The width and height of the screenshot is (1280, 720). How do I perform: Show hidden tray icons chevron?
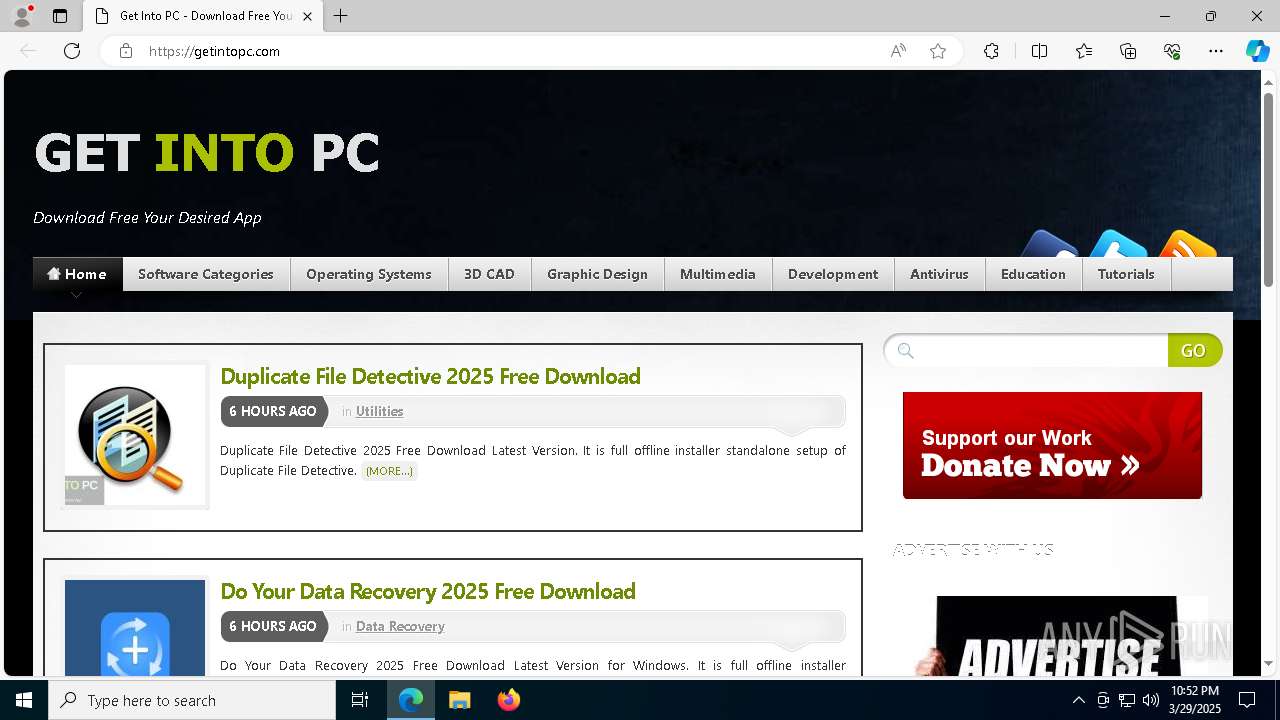1078,700
